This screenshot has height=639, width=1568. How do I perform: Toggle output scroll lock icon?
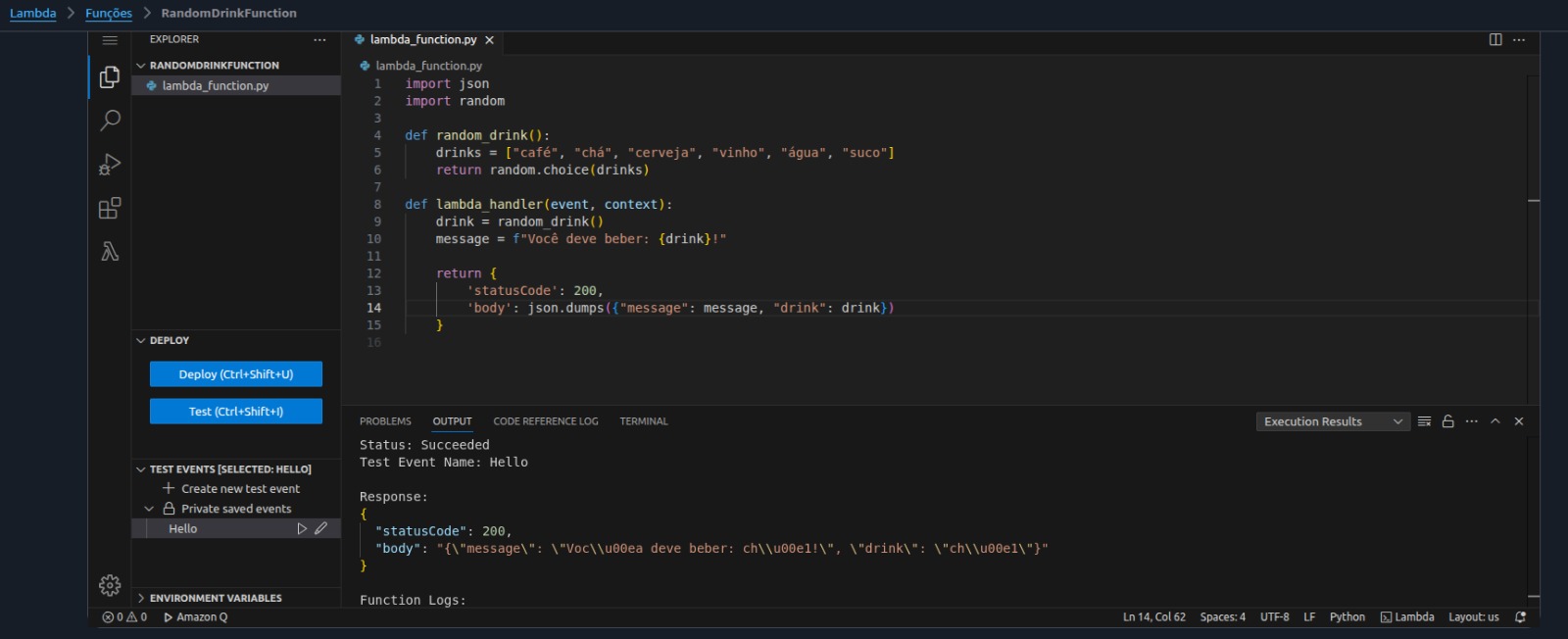tap(1447, 421)
